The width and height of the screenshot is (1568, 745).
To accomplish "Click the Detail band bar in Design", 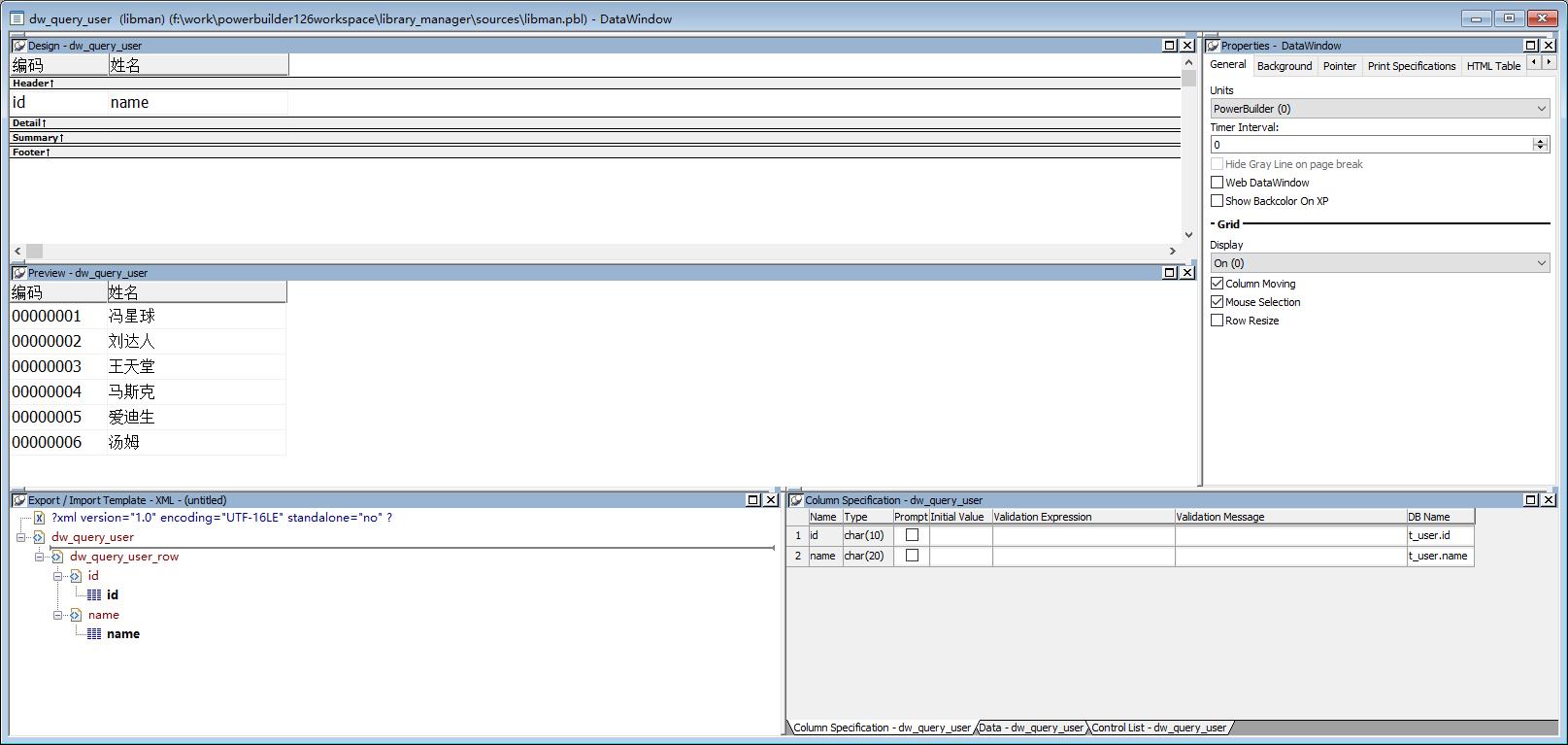I will (595, 123).
